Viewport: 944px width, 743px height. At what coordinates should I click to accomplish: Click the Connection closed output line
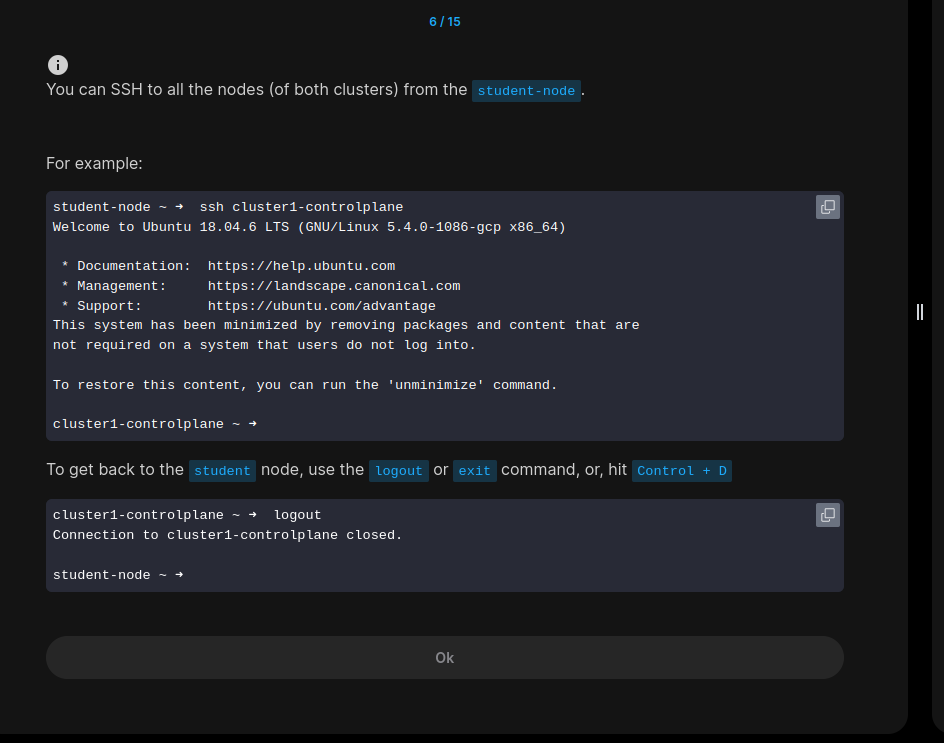[227, 535]
